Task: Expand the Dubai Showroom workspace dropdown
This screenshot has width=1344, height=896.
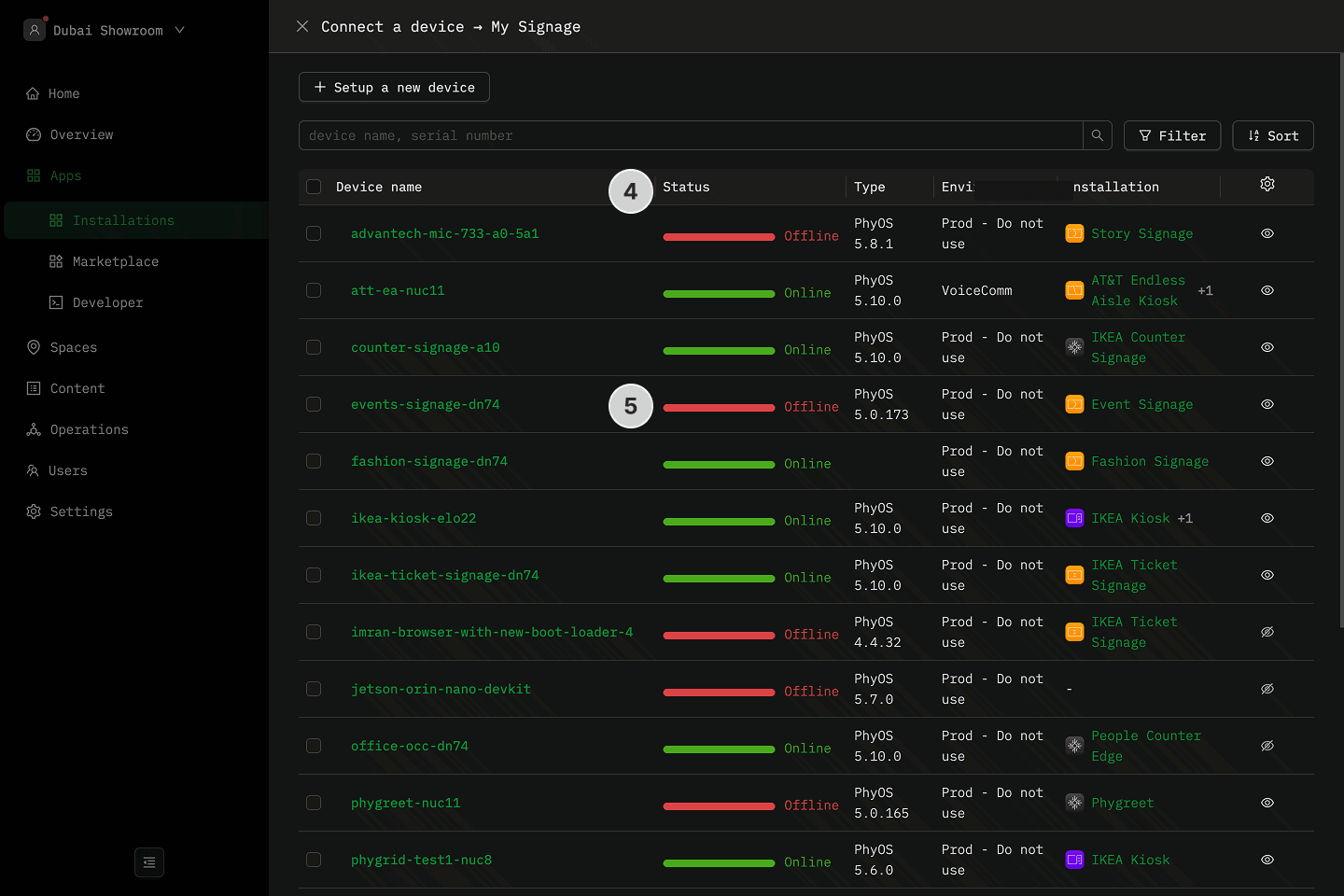Action: point(180,30)
